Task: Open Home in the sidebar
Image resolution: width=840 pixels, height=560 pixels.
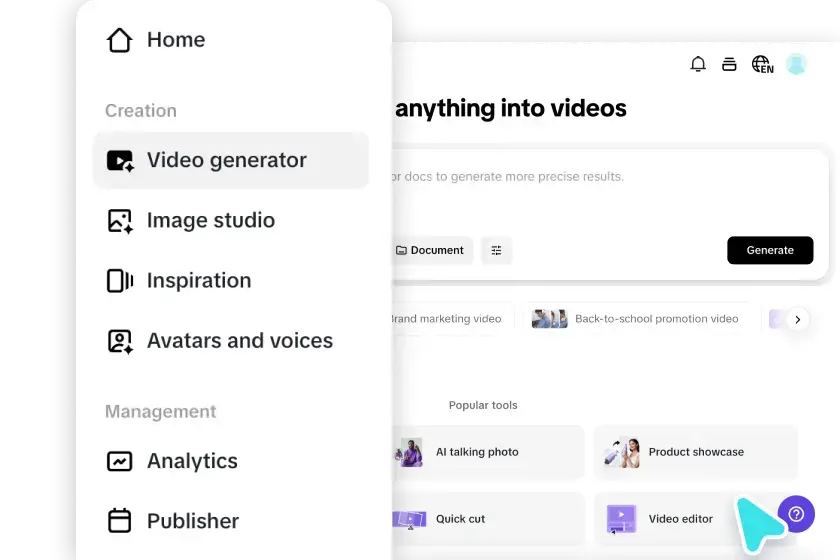Action: coord(176,40)
